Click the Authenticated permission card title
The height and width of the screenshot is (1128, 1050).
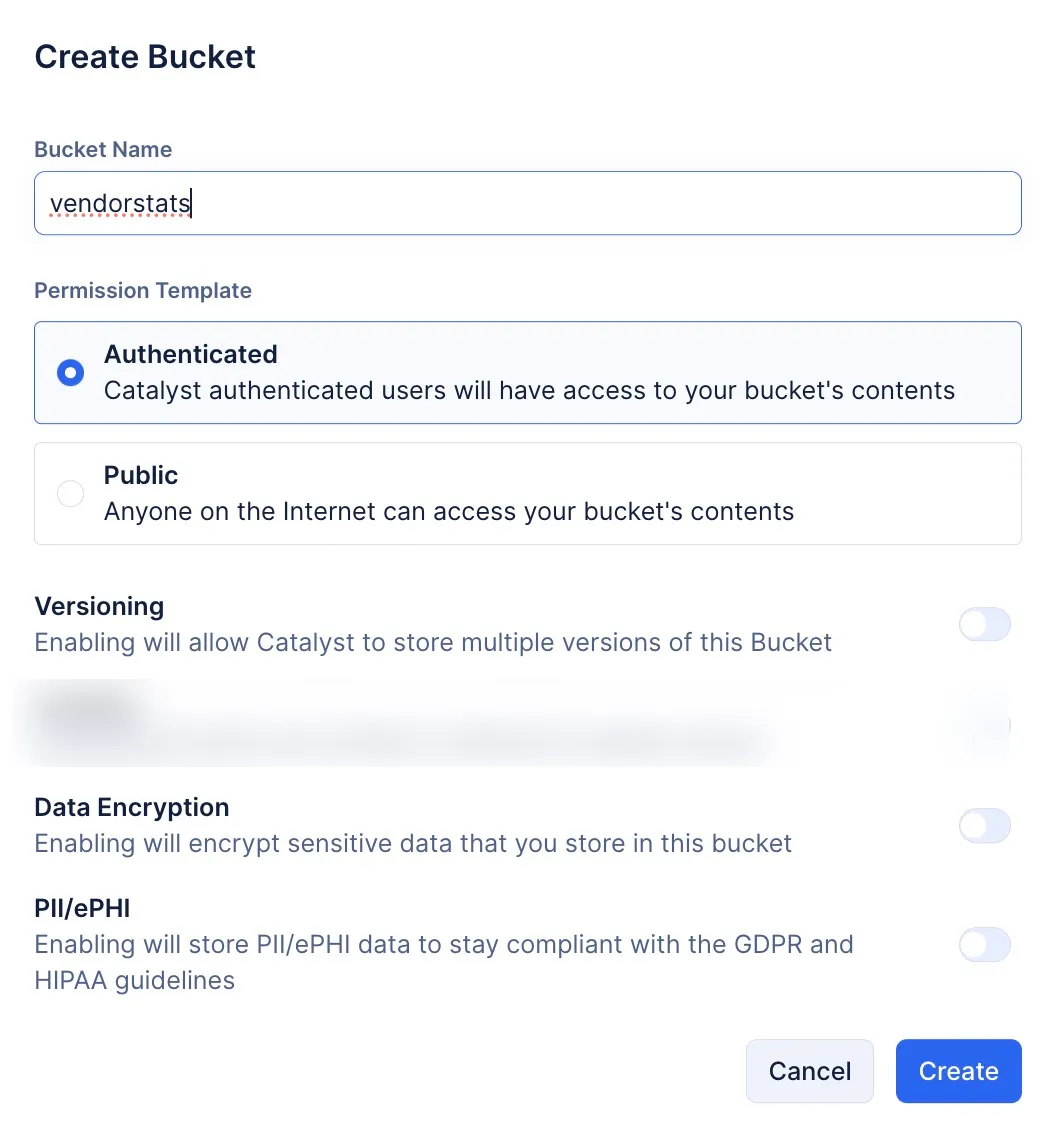(191, 354)
